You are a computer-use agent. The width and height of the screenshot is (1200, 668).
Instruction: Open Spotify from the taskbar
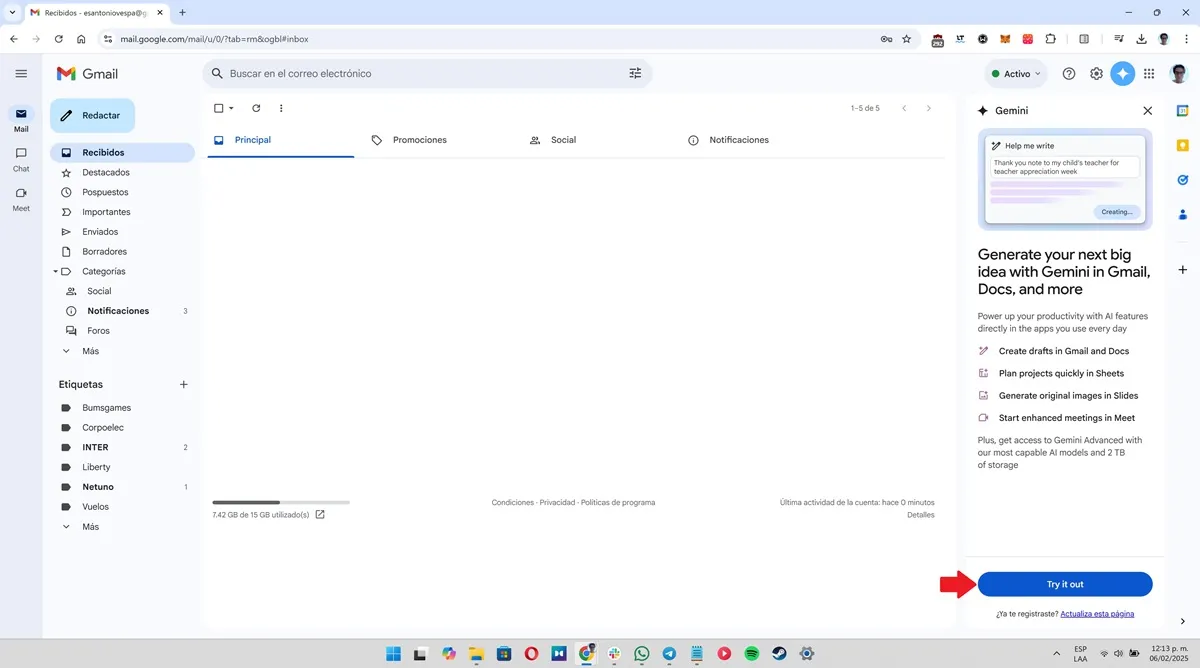[x=751, y=654]
